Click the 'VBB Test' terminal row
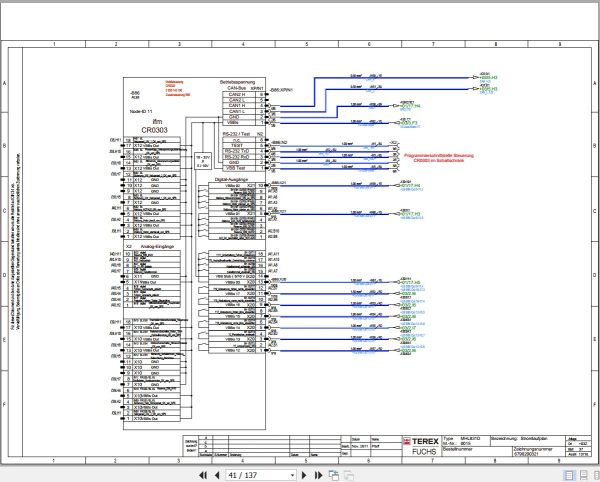The width and height of the screenshot is (600, 482). (243, 168)
